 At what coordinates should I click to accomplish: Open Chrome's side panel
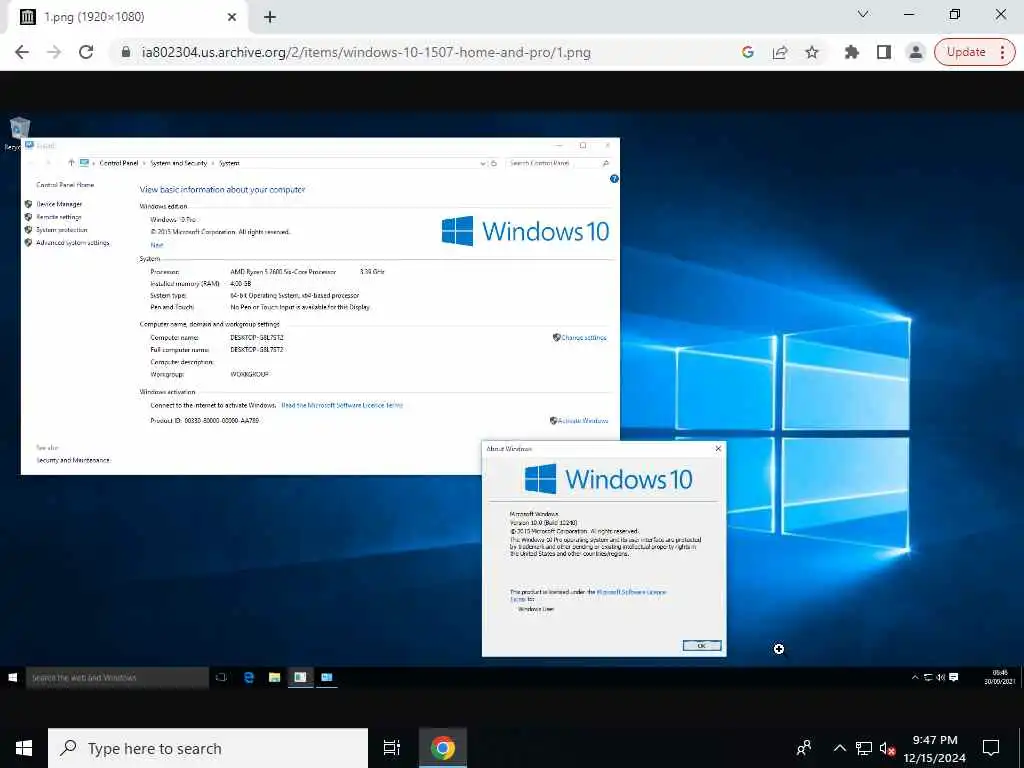tap(884, 52)
